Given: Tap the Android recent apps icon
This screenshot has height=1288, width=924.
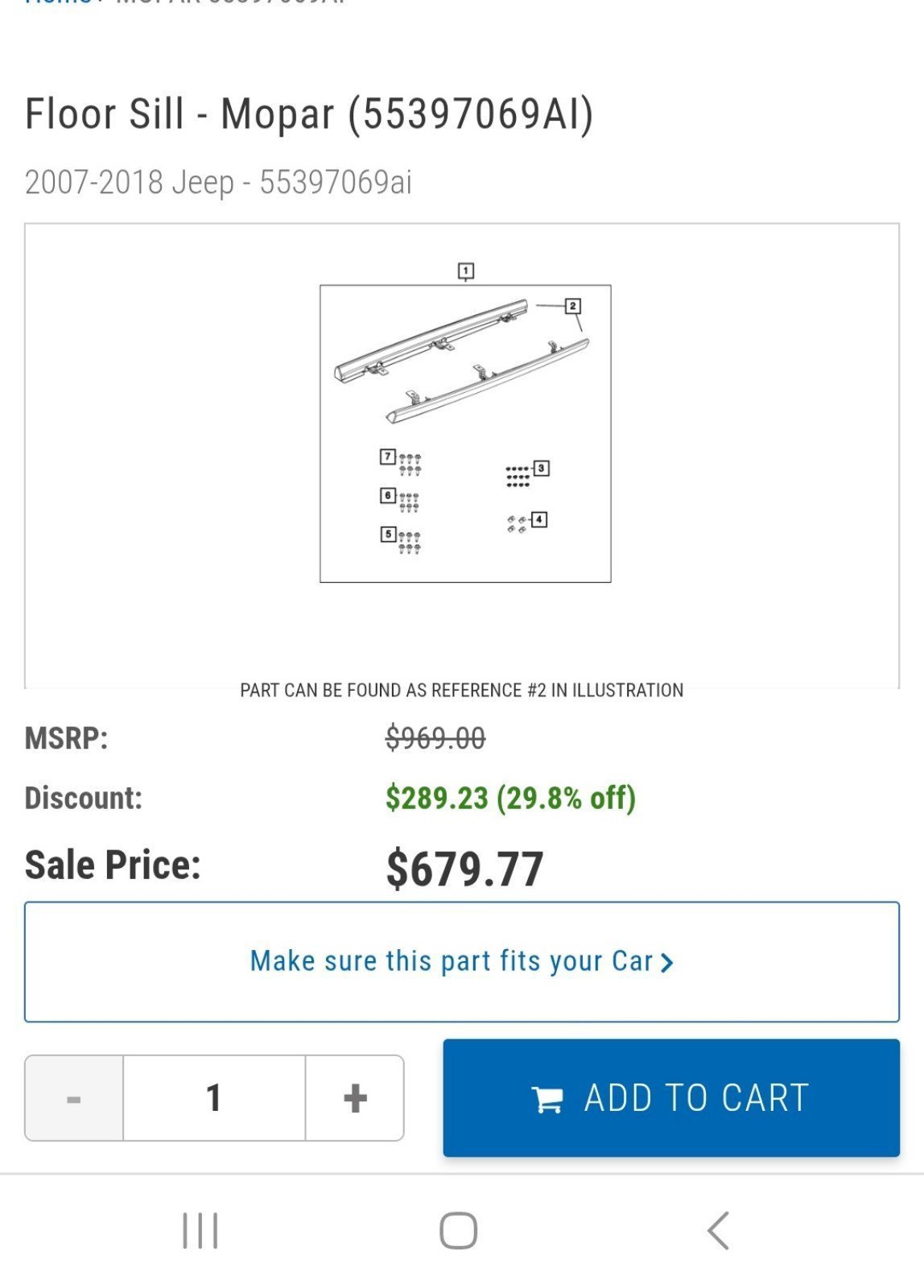Looking at the screenshot, I should [200, 1230].
